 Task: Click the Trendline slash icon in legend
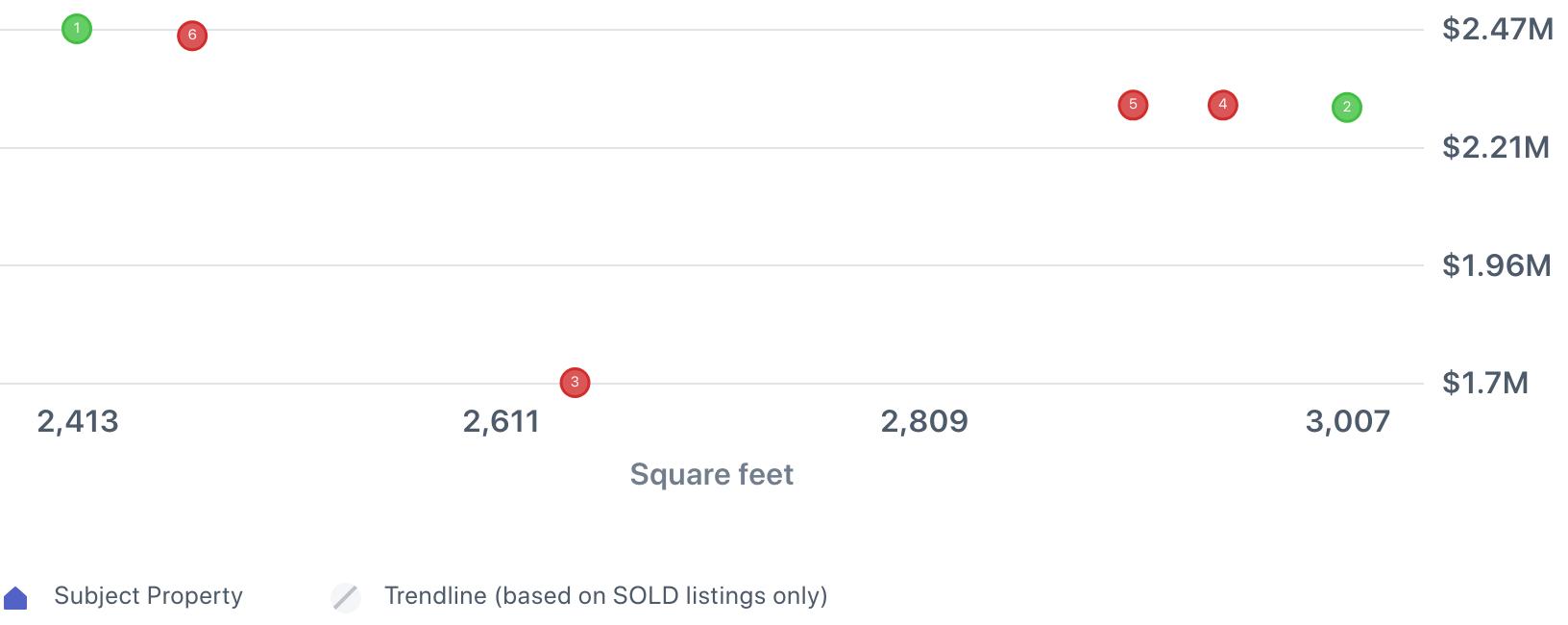346,597
